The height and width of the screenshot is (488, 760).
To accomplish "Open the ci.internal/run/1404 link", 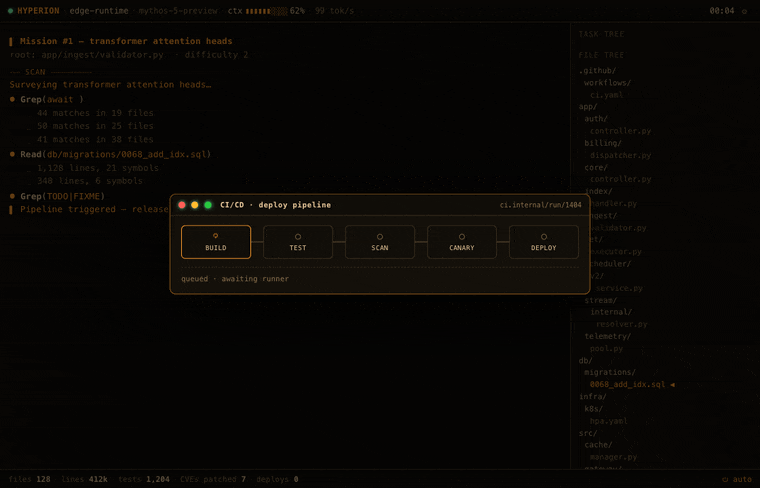I will pyautogui.click(x=540, y=205).
